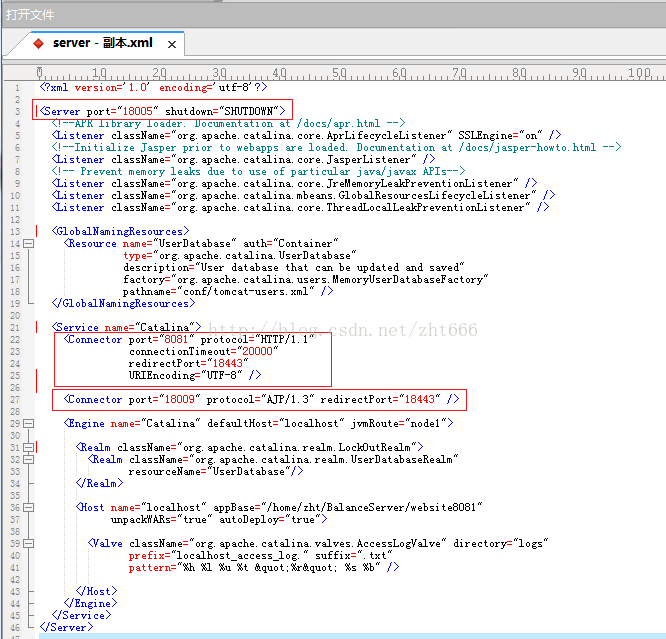Click defaultHost value "localhost" on line 29

point(311,423)
